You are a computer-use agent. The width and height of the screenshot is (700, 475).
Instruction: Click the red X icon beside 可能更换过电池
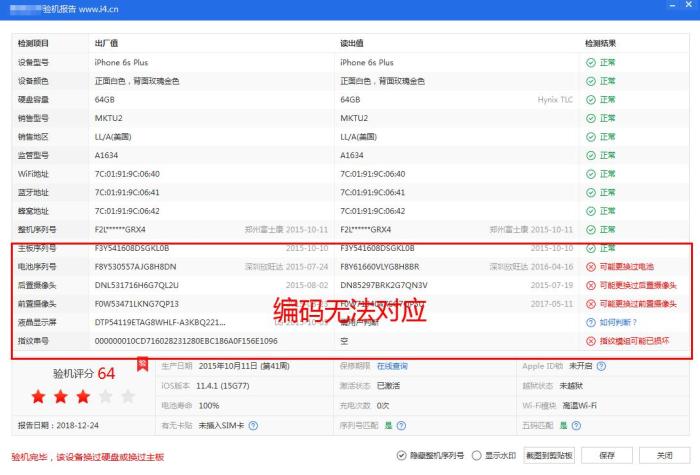[591, 267]
